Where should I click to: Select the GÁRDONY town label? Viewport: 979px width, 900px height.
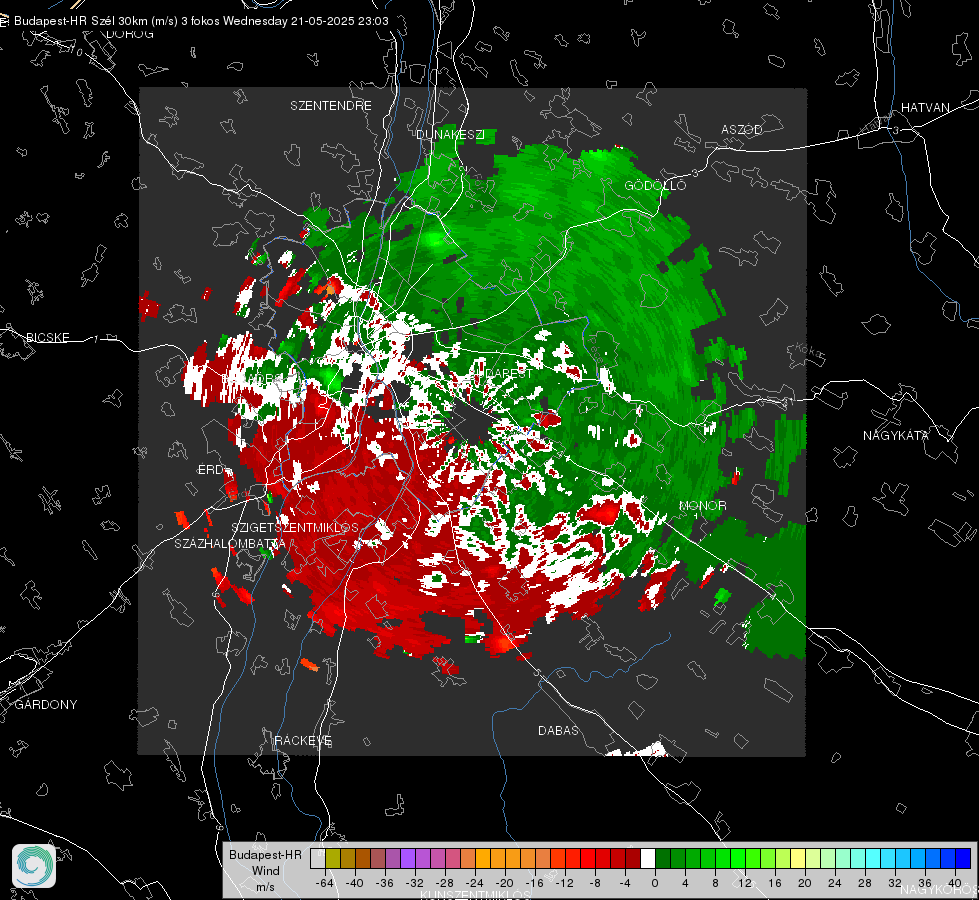point(46,705)
